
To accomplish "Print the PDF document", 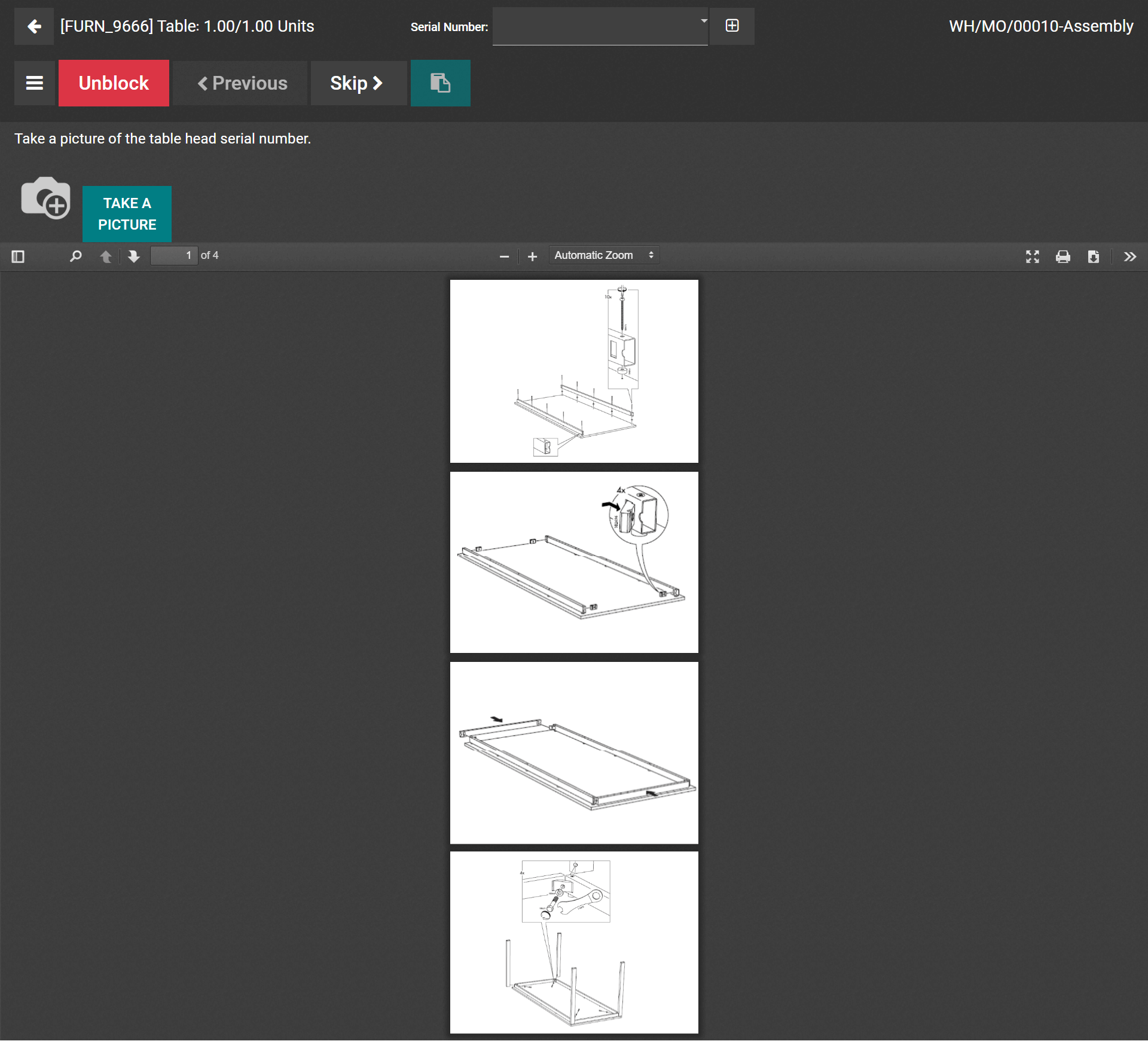I will pyautogui.click(x=1062, y=257).
